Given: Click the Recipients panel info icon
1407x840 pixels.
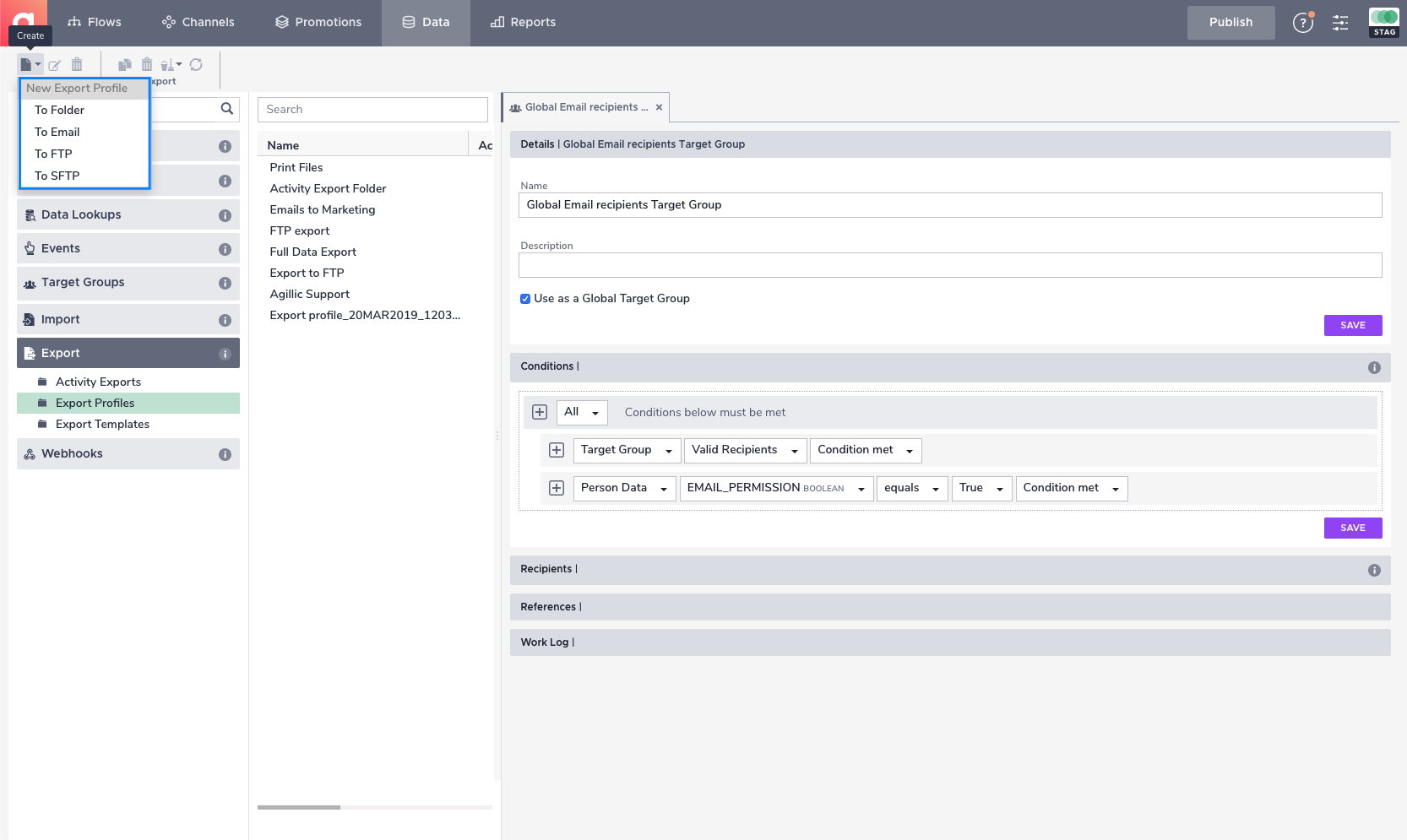Looking at the screenshot, I should (x=1374, y=570).
